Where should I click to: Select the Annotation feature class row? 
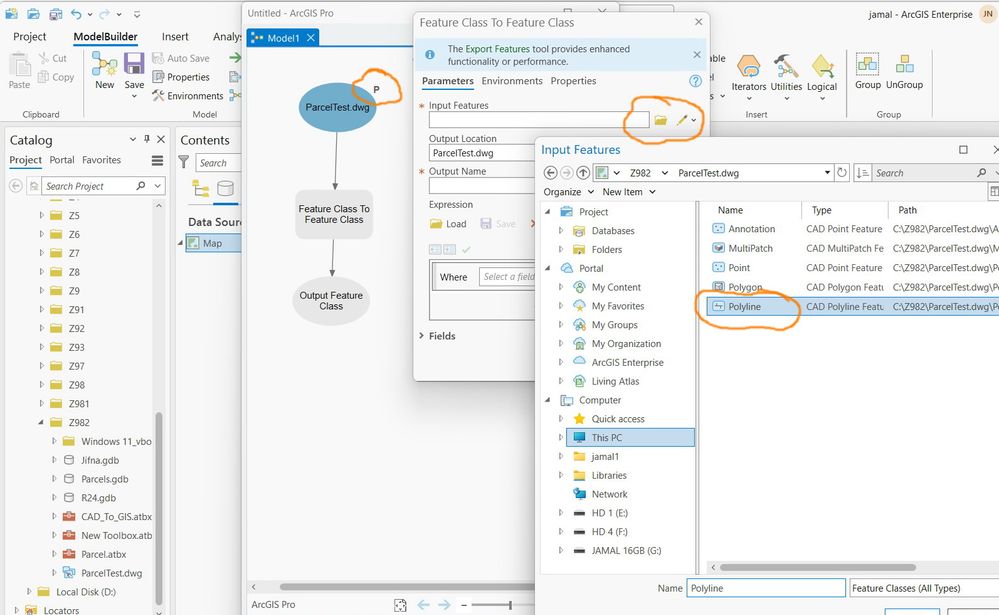point(854,229)
